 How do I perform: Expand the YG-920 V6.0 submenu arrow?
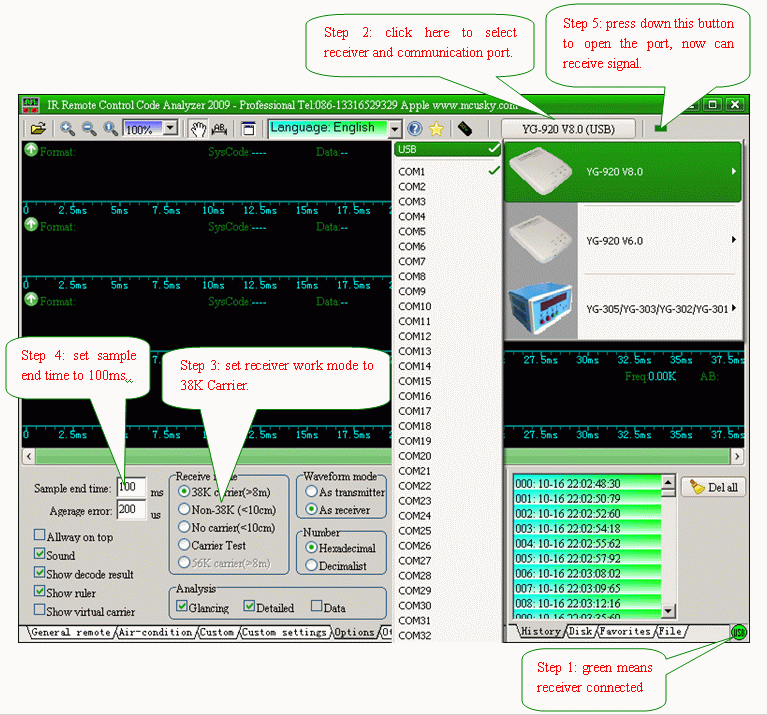click(x=734, y=240)
